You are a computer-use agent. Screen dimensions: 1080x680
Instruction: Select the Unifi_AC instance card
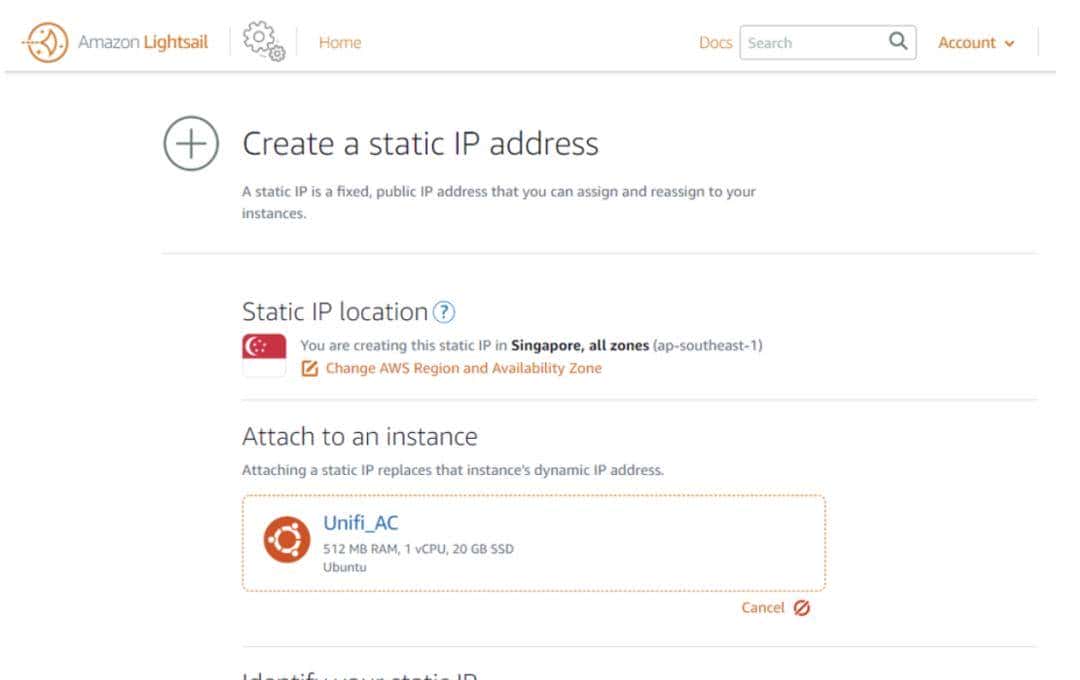pos(533,542)
